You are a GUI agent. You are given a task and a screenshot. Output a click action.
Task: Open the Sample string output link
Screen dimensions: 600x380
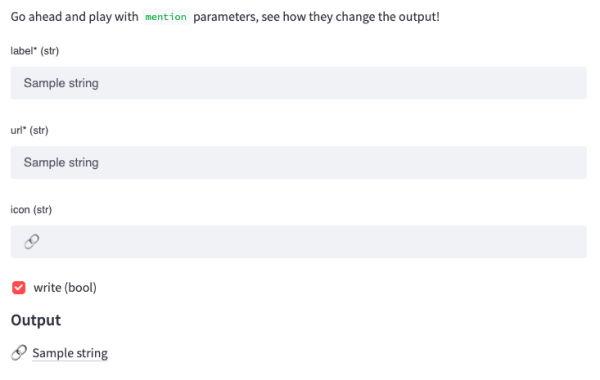point(70,353)
